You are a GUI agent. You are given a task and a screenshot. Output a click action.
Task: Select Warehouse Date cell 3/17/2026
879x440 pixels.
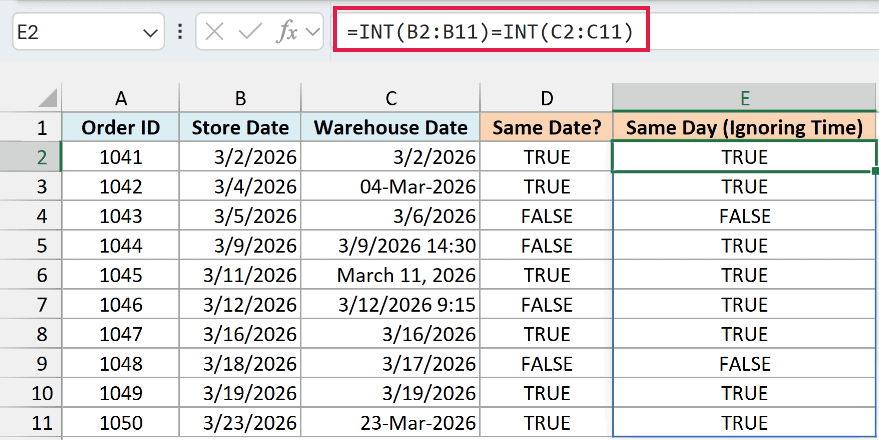(390, 364)
